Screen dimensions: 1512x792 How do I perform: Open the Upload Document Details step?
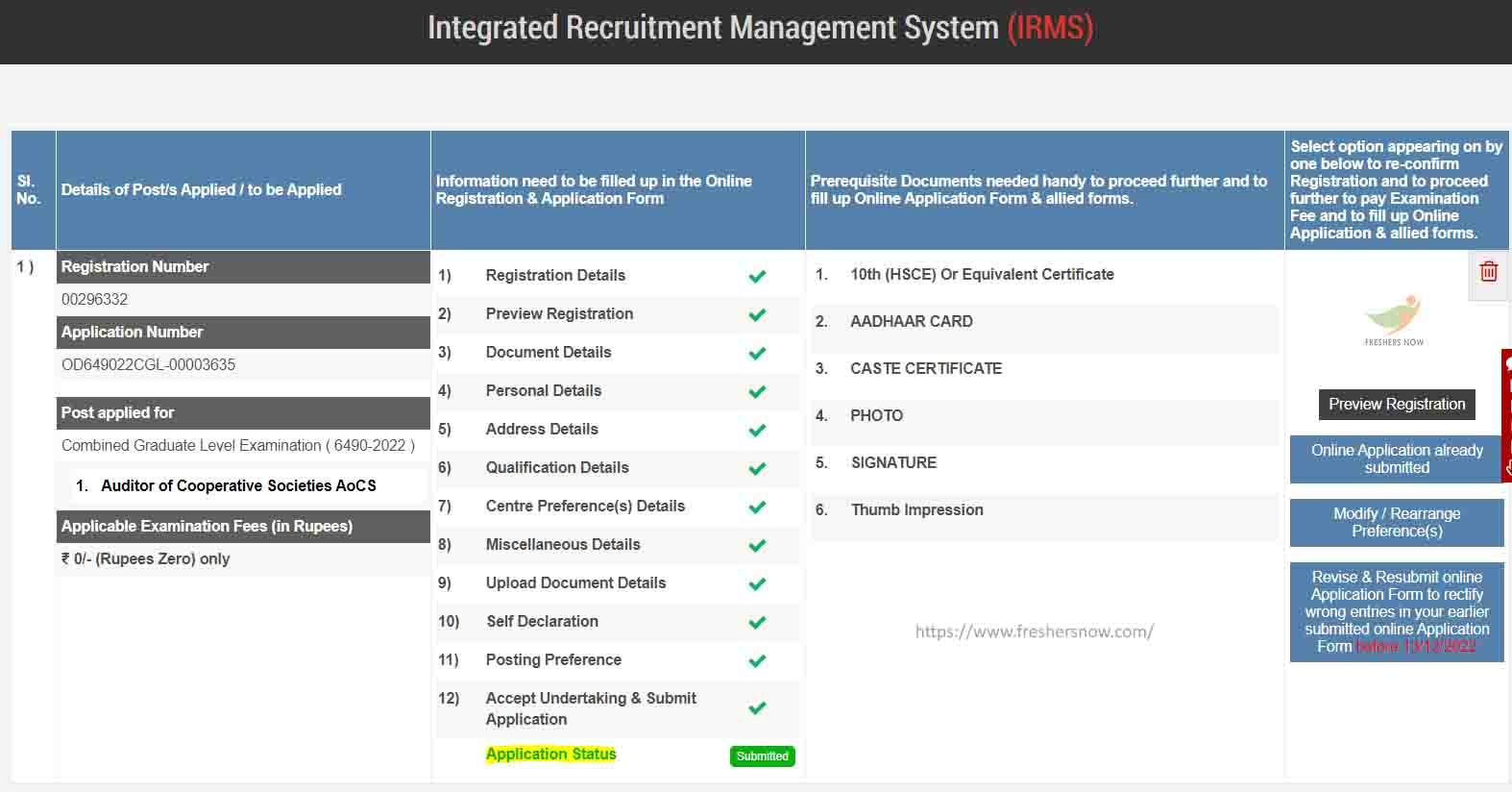(575, 582)
